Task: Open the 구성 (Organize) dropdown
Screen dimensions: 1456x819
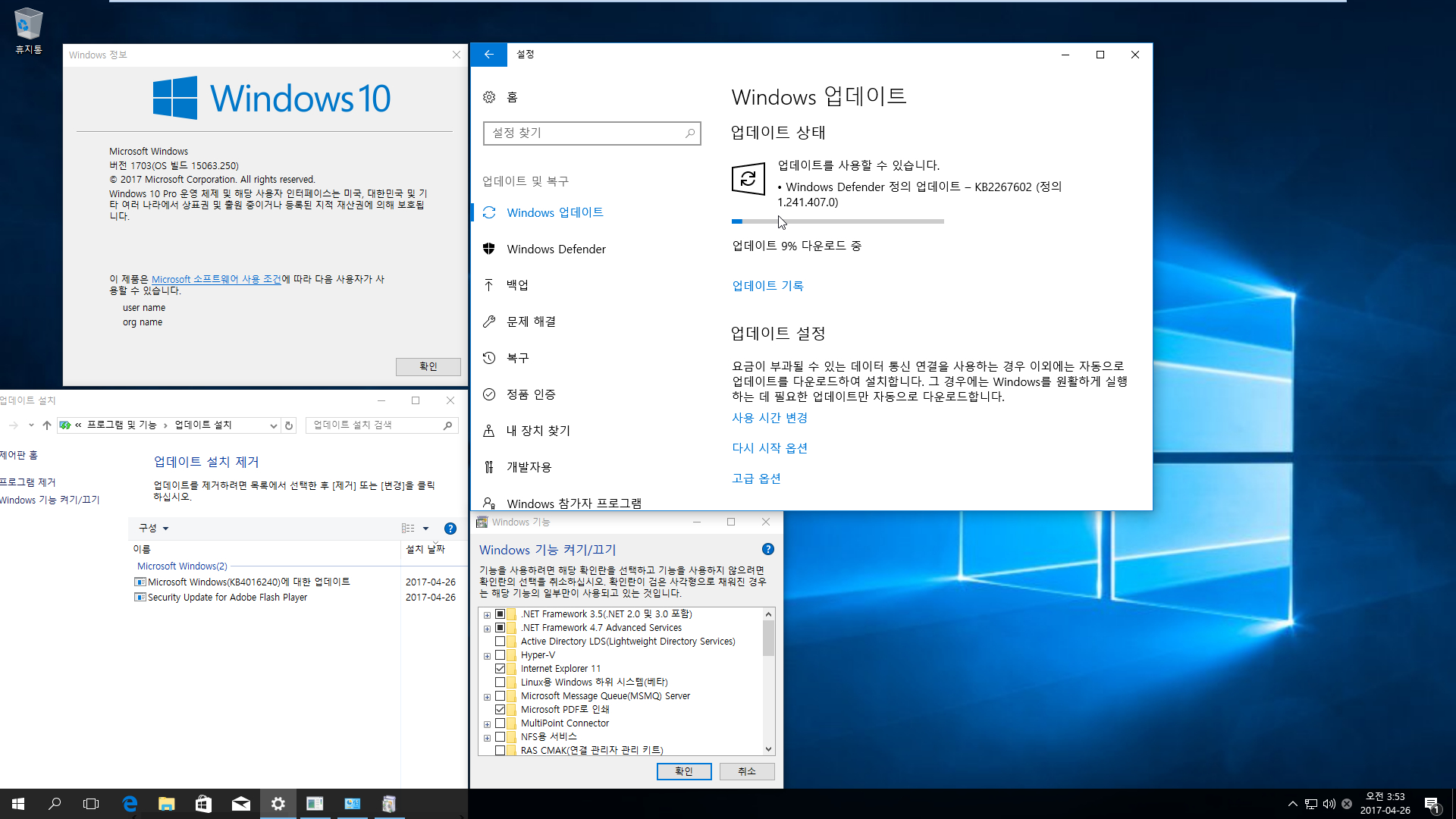Action: click(x=153, y=529)
